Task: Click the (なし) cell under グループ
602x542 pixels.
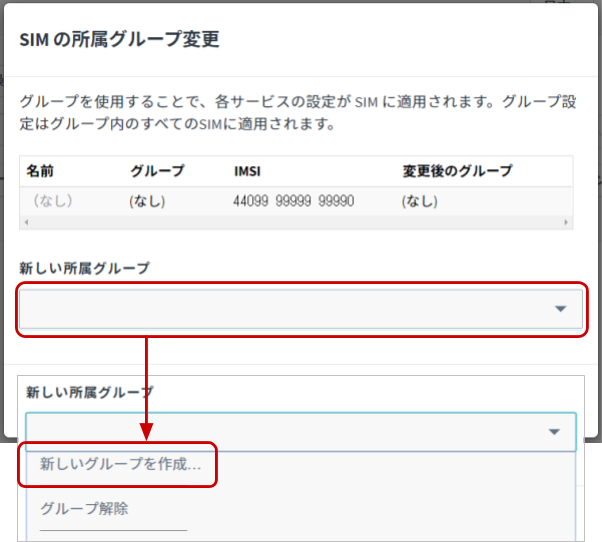Action: [x=147, y=201]
